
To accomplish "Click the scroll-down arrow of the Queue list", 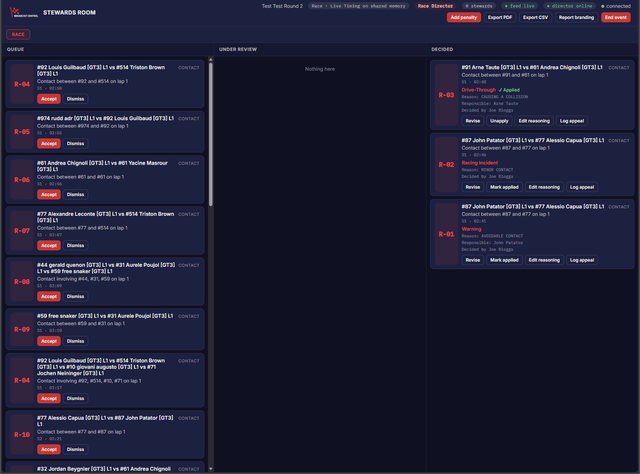I will point(211,469).
